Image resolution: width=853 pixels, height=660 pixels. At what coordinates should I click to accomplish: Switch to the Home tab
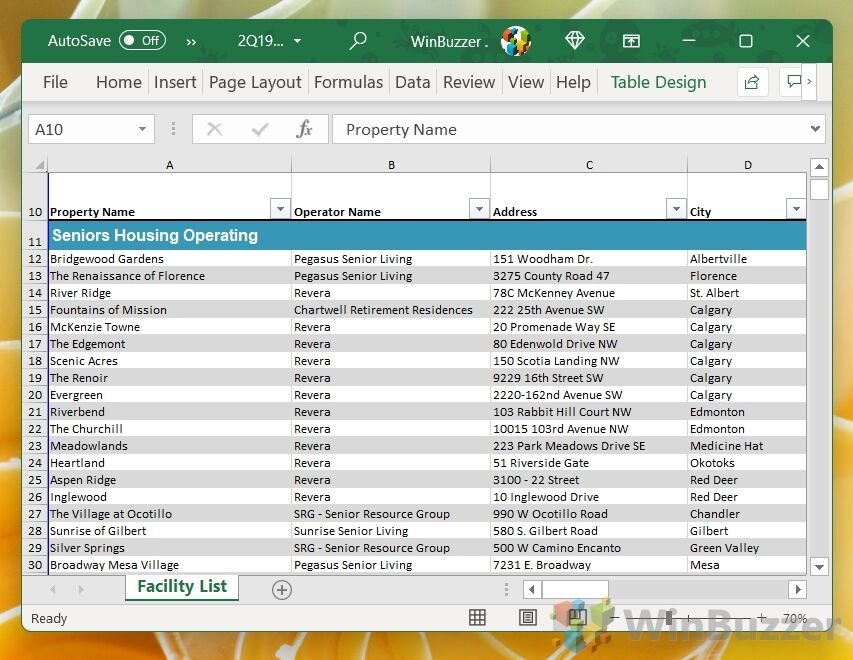[x=119, y=82]
